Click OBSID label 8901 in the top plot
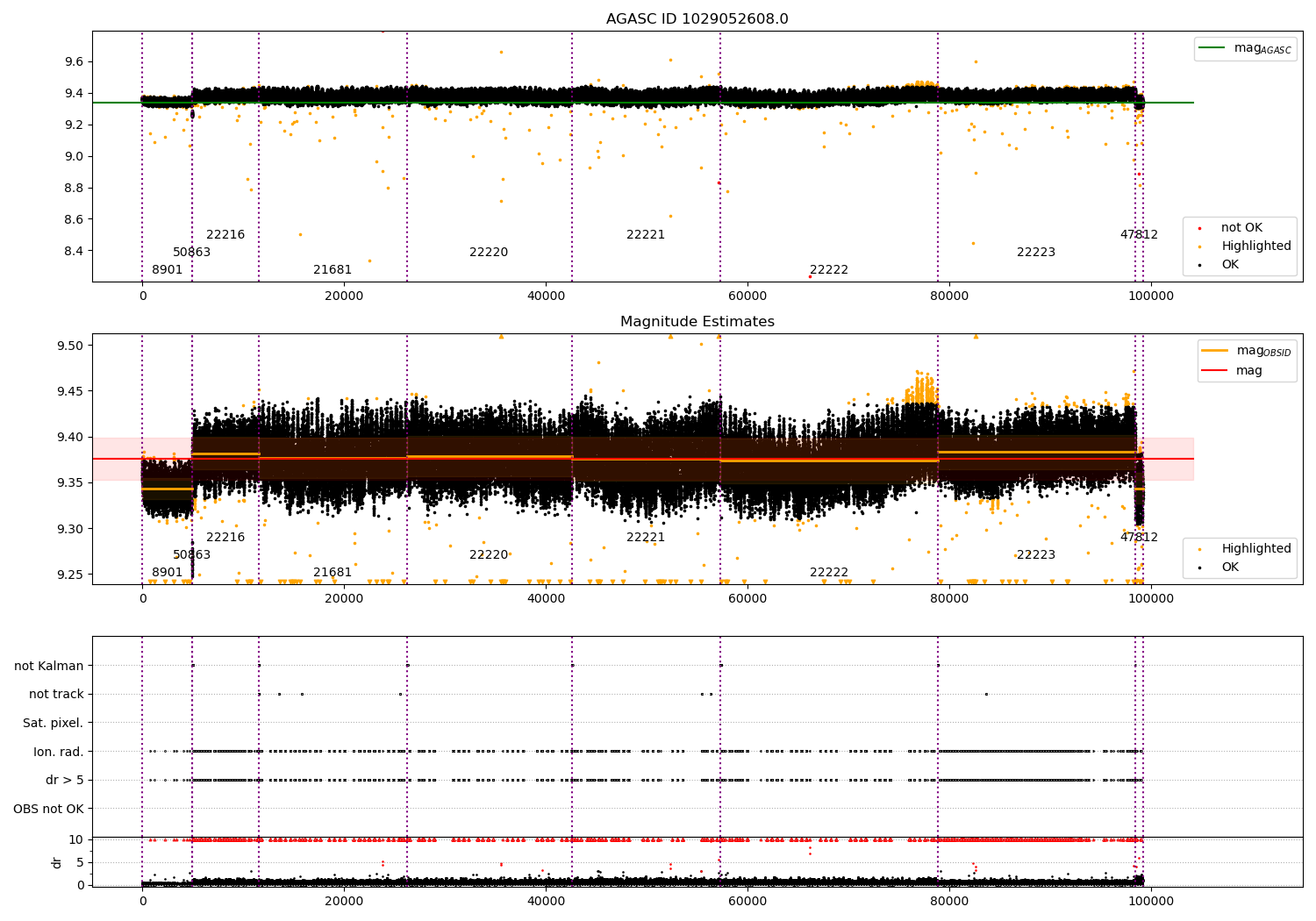 tap(167, 270)
